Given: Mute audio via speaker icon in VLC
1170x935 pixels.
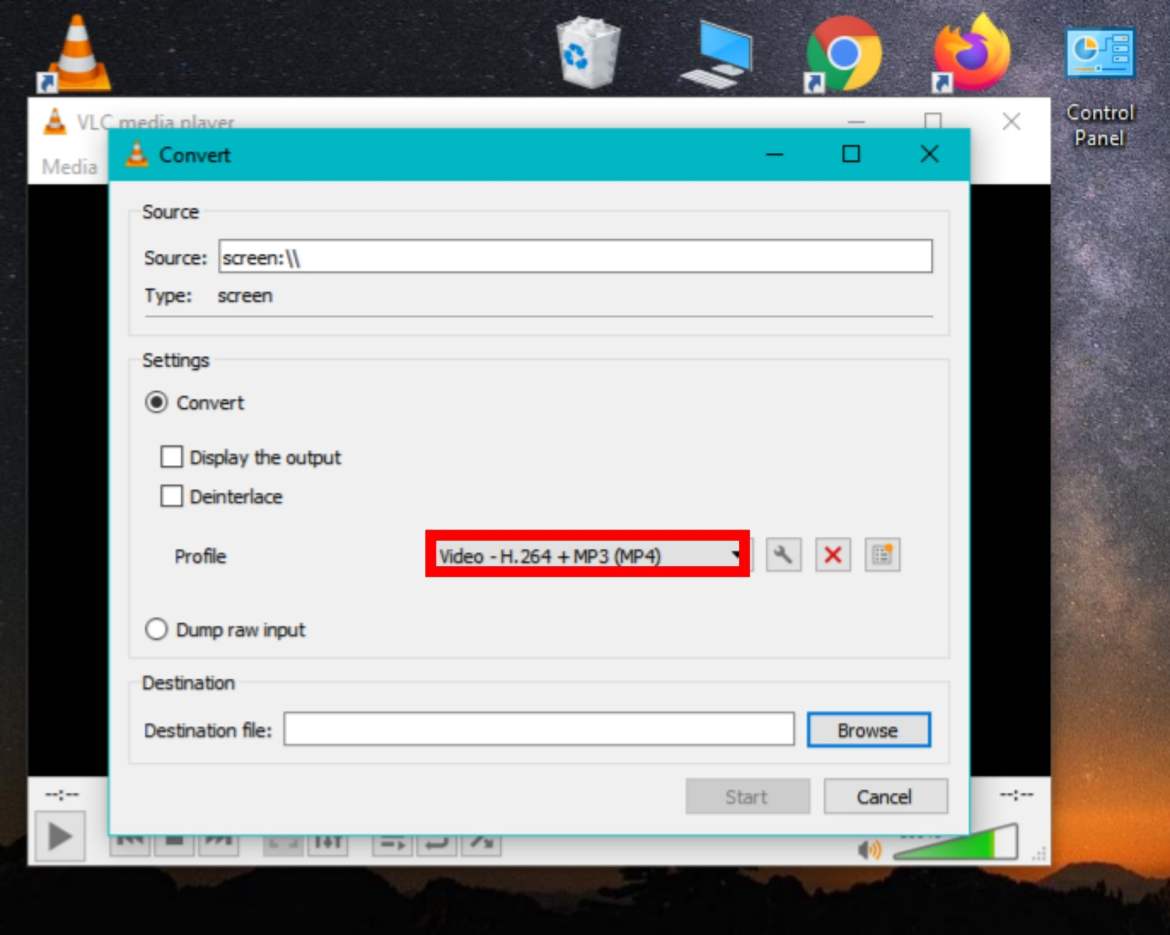Looking at the screenshot, I should [x=869, y=849].
